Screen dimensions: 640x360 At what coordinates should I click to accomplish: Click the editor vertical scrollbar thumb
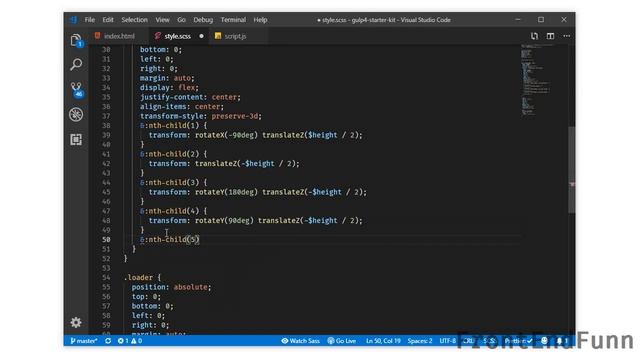coord(571,169)
